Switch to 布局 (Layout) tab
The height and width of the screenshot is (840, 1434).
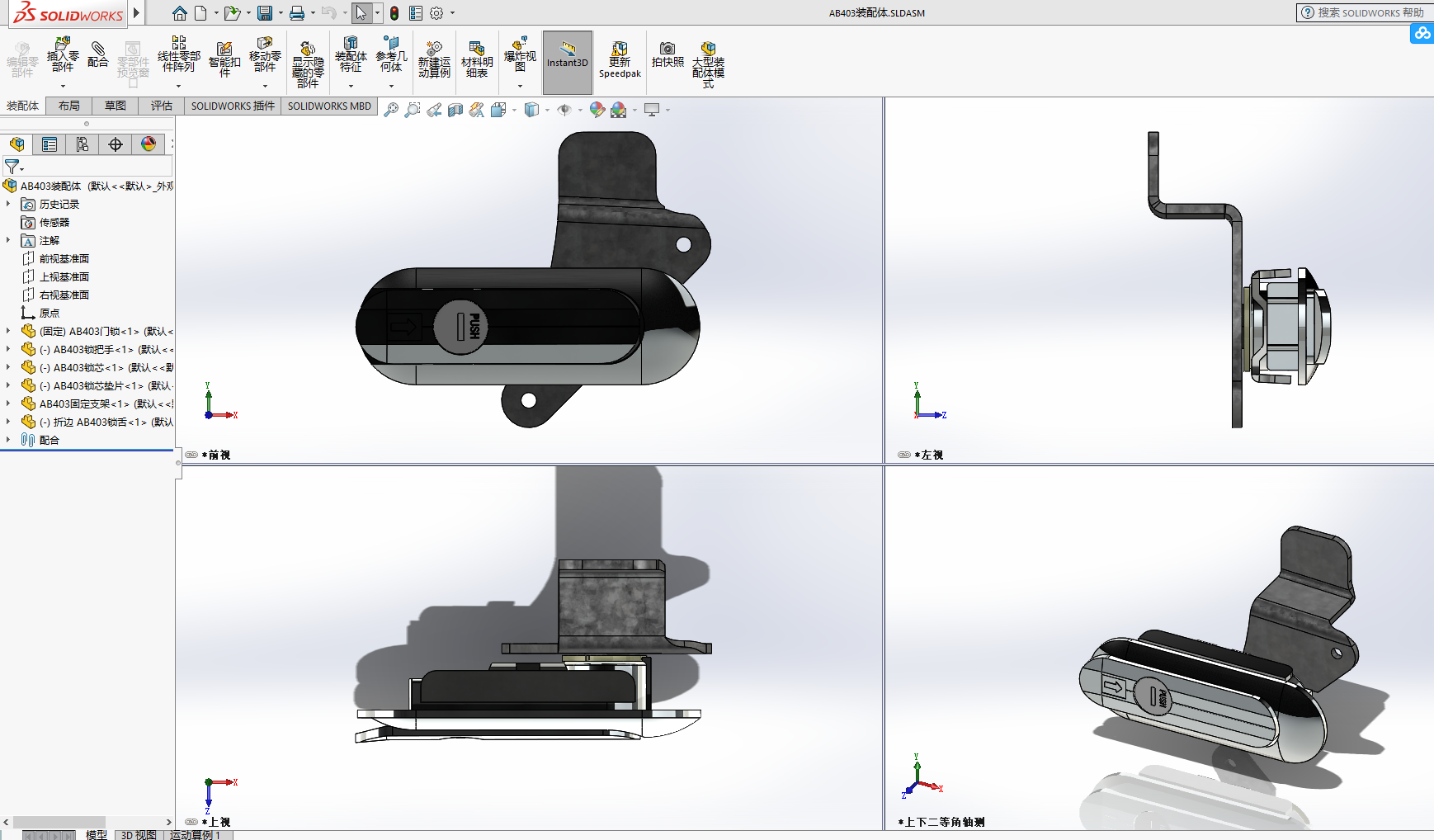(x=69, y=106)
